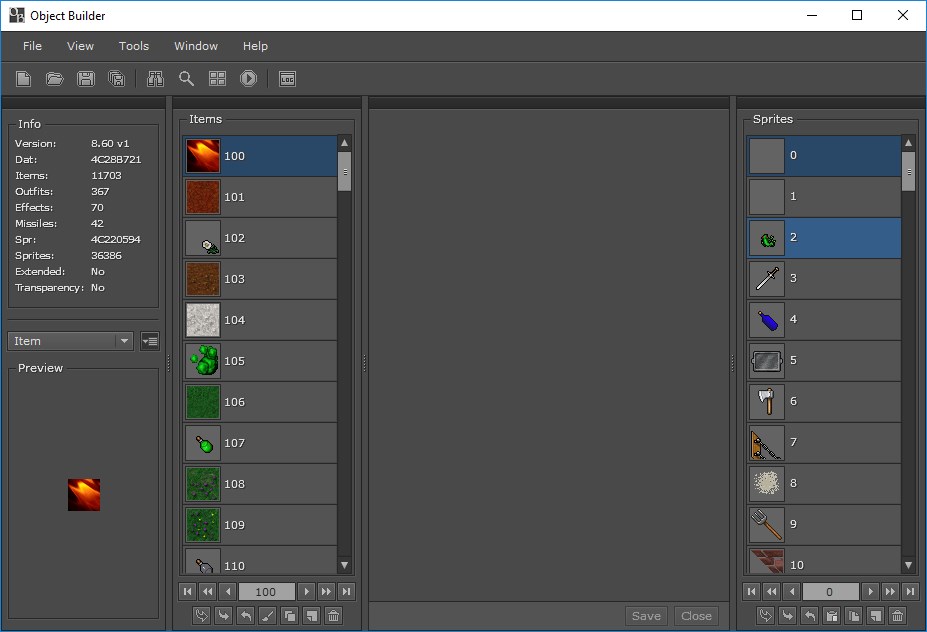Open the Tools menu
The height and width of the screenshot is (632, 927).
click(134, 46)
